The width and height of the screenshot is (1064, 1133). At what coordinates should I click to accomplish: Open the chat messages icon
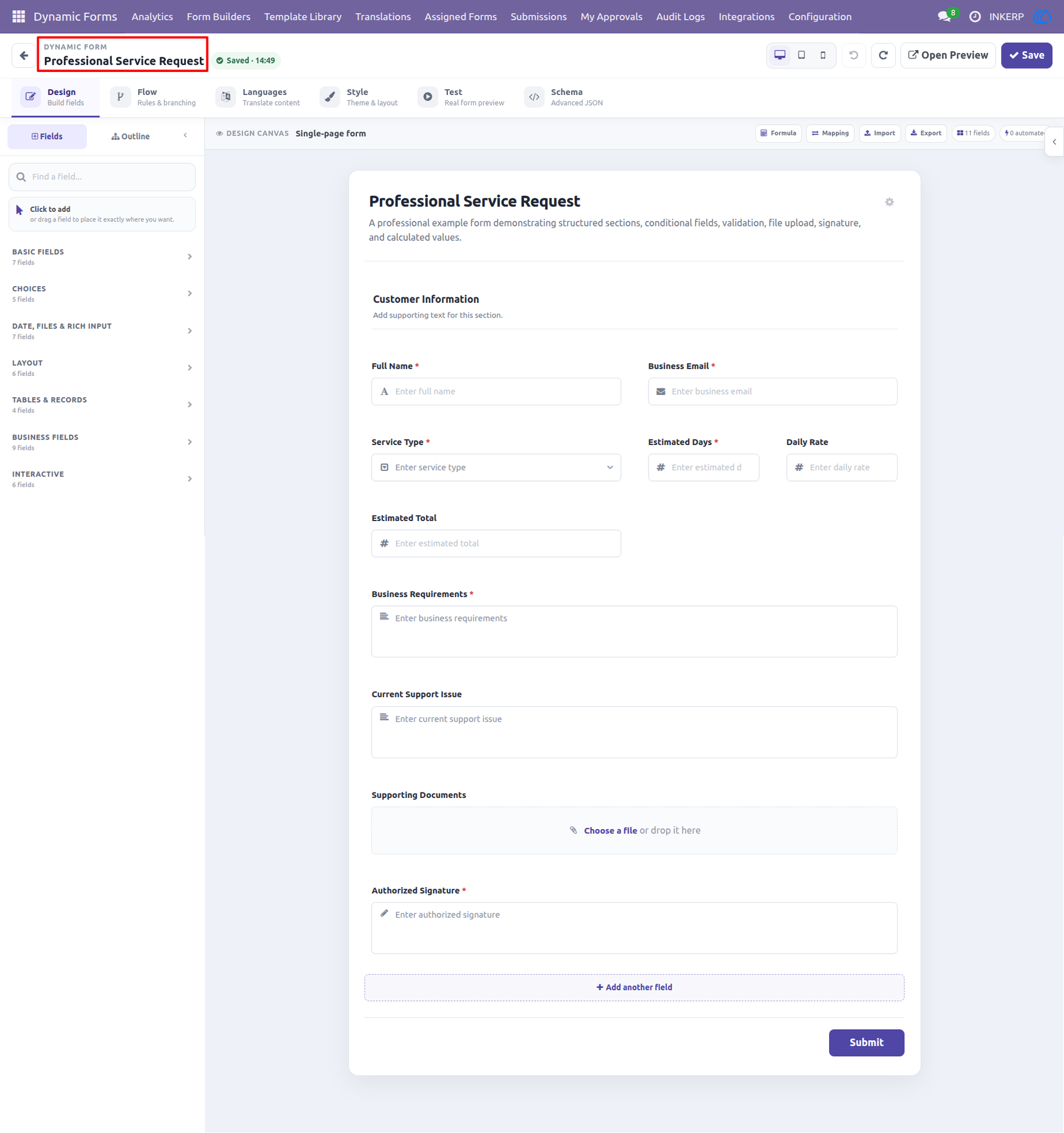pos(944,17)
